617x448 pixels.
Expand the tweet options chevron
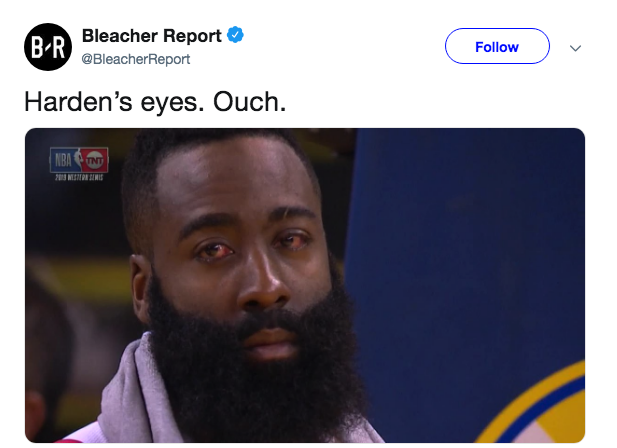(575, 47)
